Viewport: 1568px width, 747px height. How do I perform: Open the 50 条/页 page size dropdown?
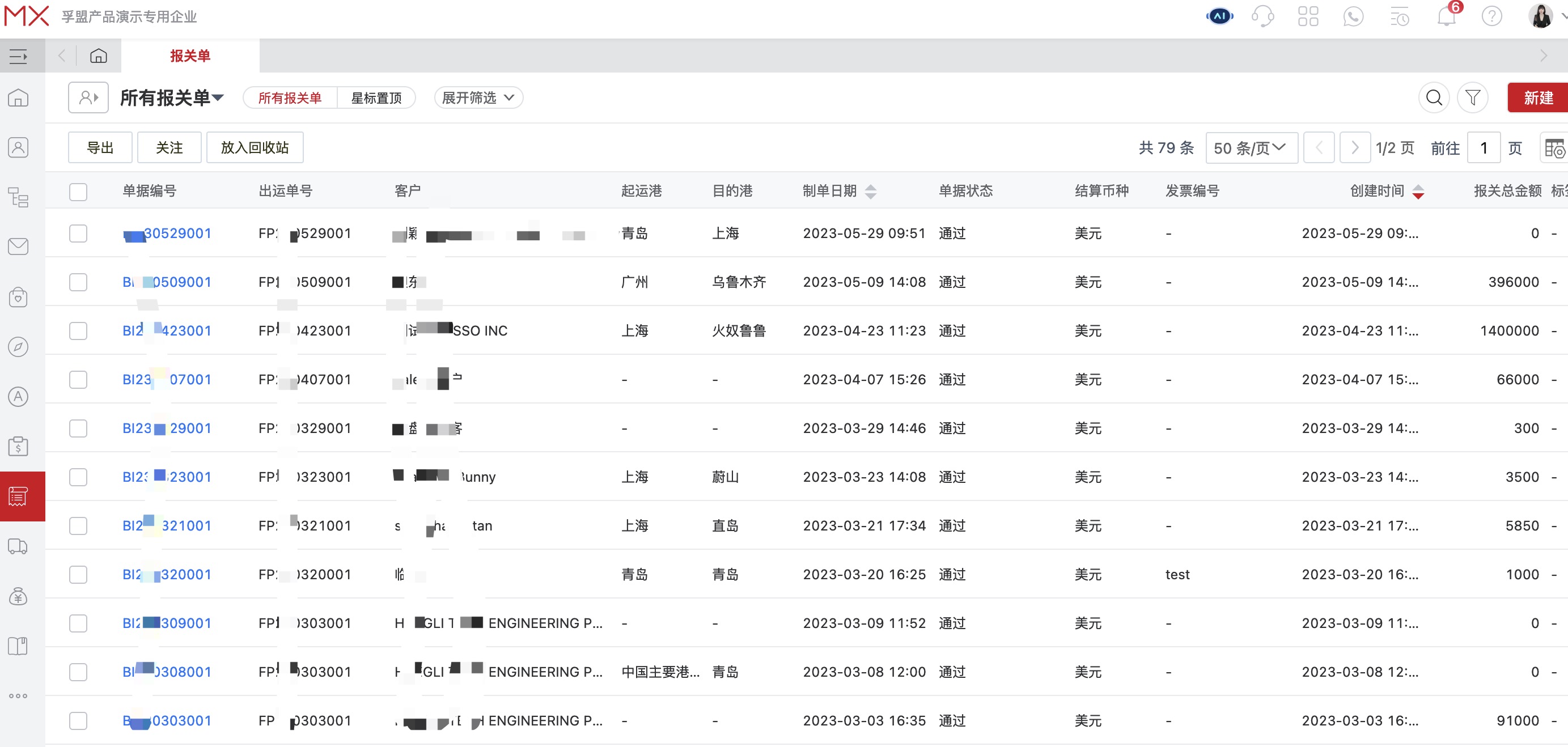click(x=1252, y=147)
